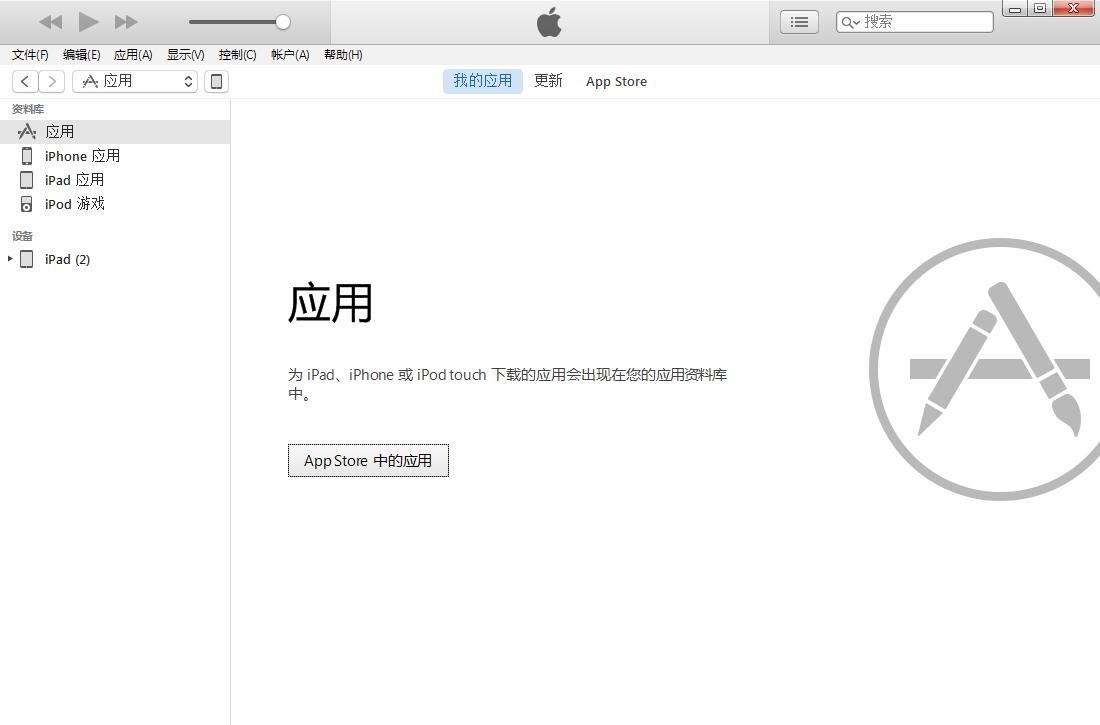Viewport: 1100px width, 725px height.
Task: Close the iTunes window
Action: (x=1073, y=8)
